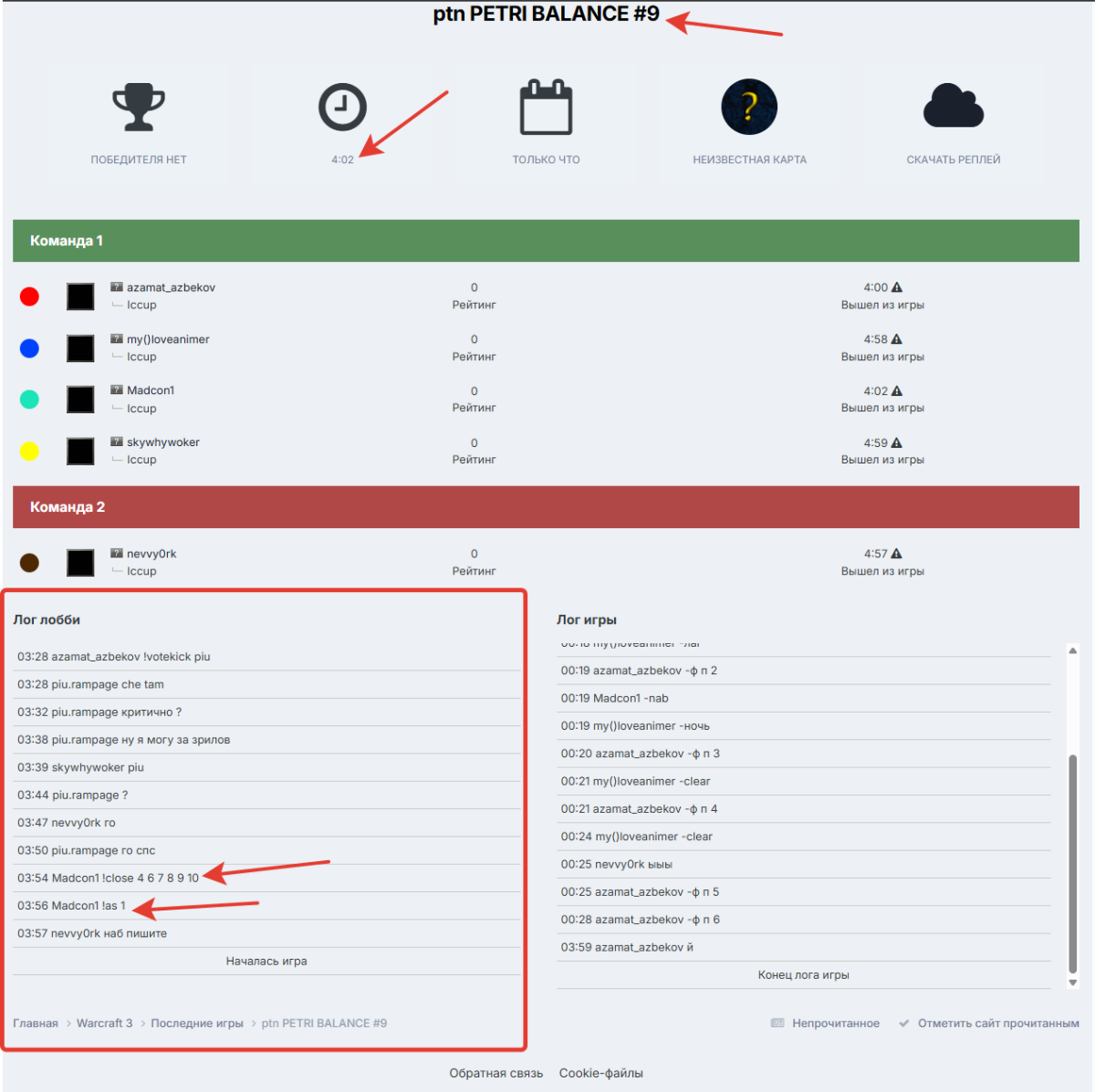Click the clock game duration icon

tap(342, 108)
